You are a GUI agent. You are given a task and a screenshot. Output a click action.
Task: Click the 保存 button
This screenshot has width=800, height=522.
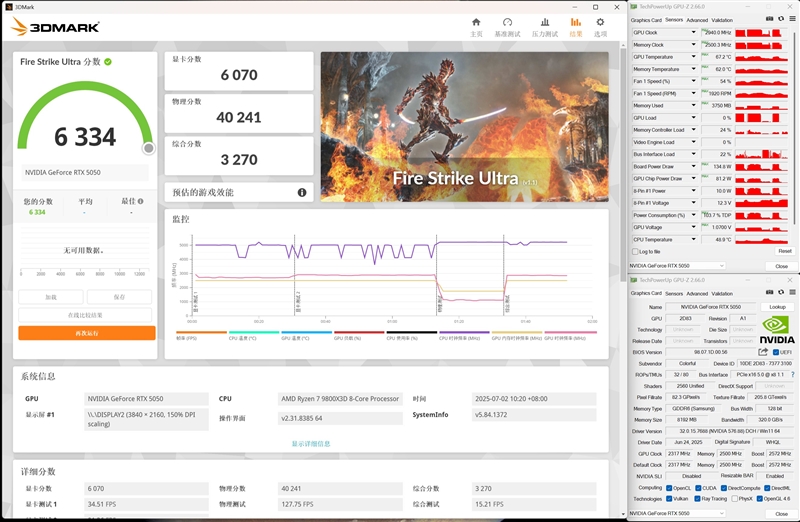point(119,297)
